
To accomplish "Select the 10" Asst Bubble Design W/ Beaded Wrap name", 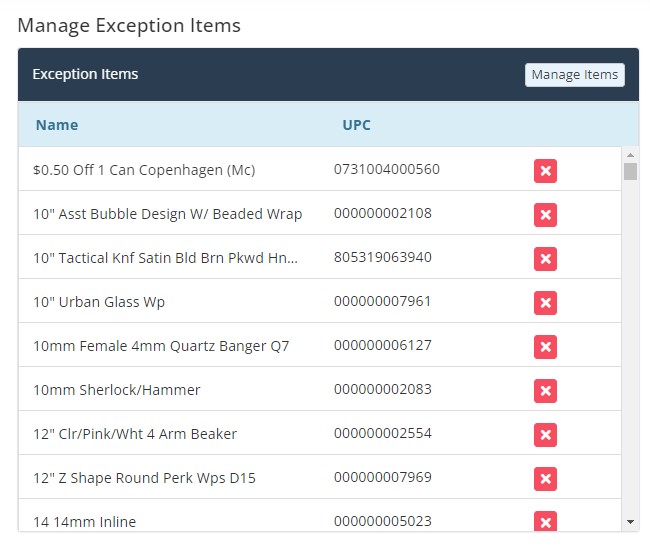I will 167,214.
